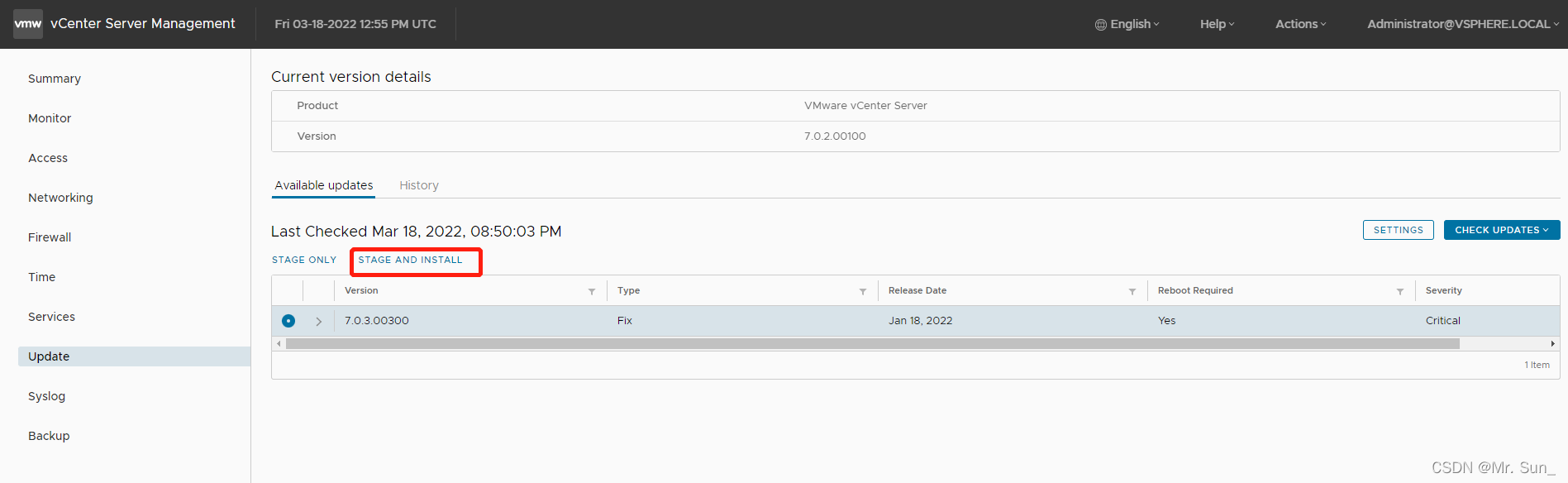The height and width of the screenshot is (483, 1568).
Task: Click vCenter Server Management title
Action: coord(143,24)
